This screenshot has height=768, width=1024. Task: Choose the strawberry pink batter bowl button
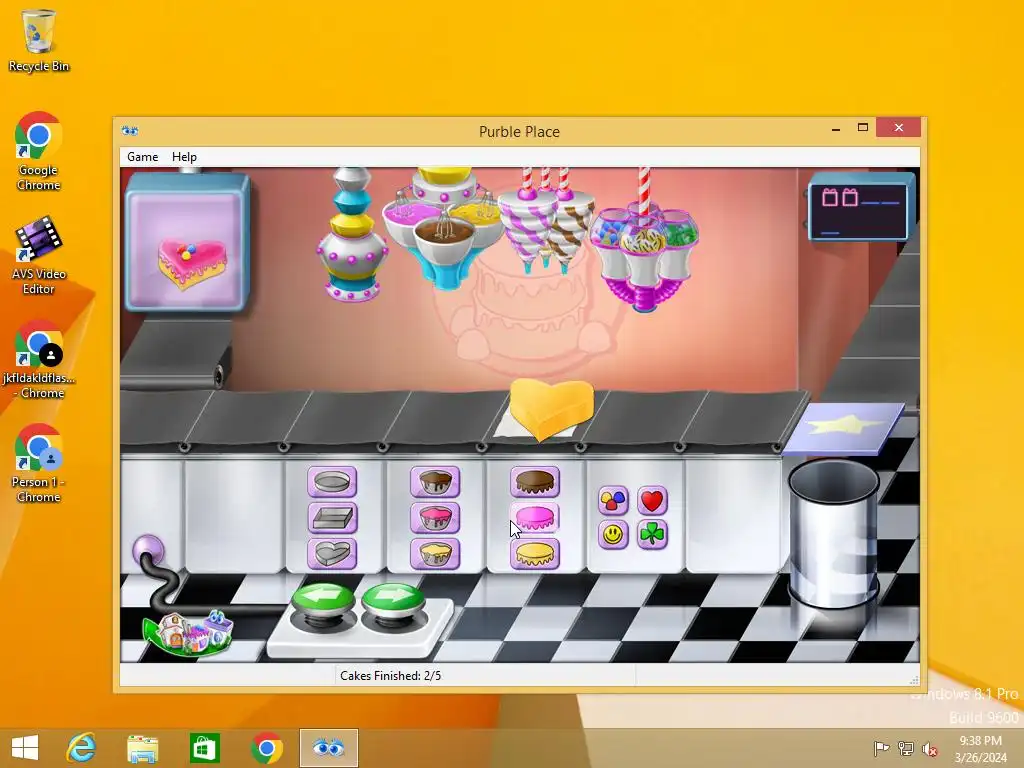tap(435, 518)
